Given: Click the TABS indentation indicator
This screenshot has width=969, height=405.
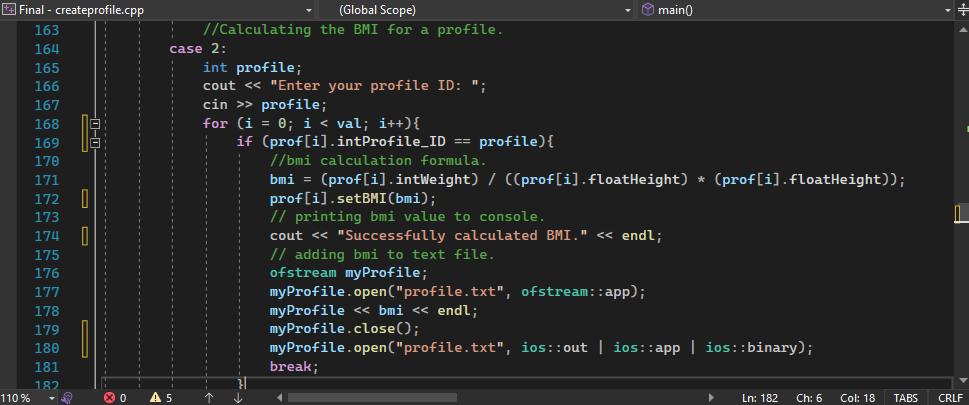Looking at the screenshot, I should pos(905,398).
